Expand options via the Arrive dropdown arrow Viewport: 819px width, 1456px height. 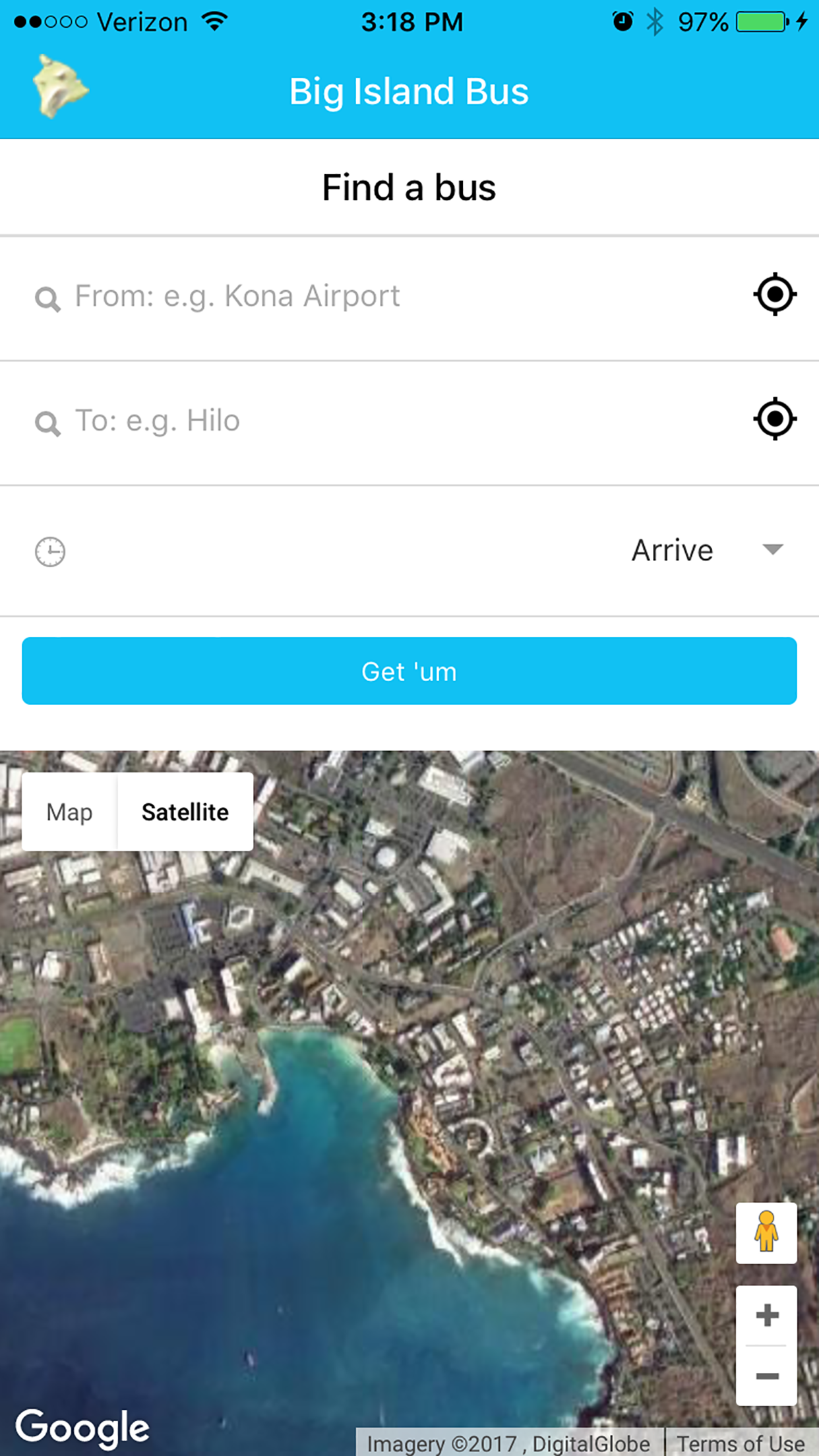[x=772, y=549]
